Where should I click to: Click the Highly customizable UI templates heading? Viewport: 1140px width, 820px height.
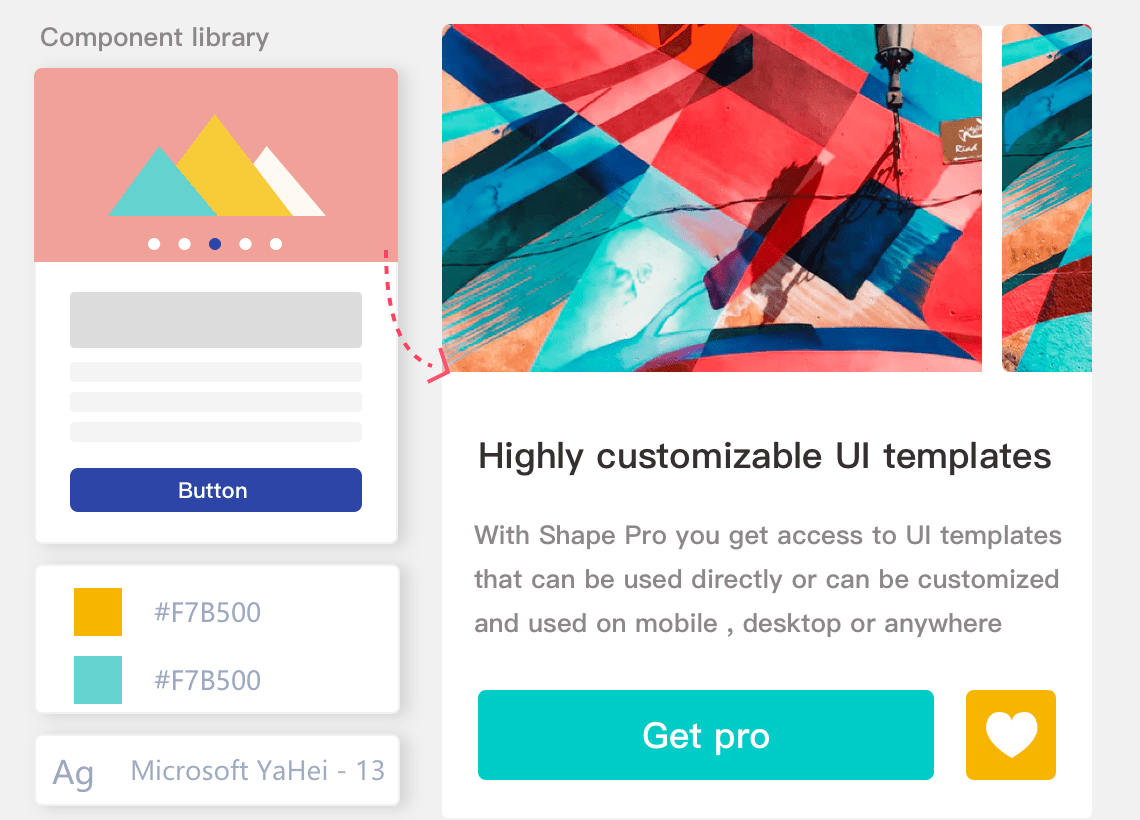765,456
